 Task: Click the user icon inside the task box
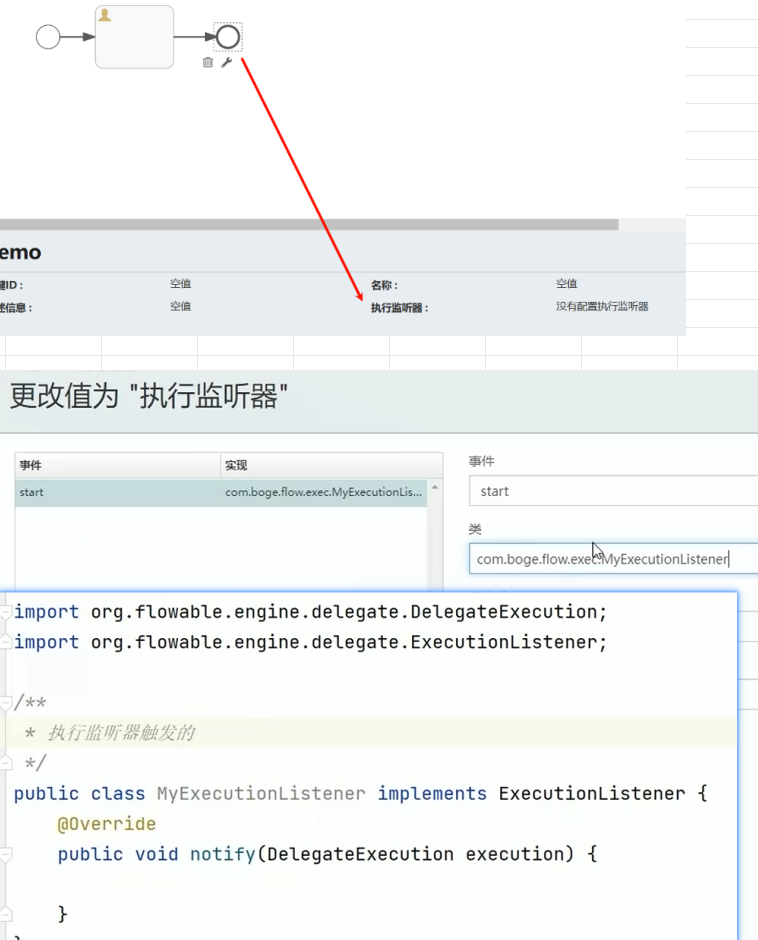tap(105, 15)
